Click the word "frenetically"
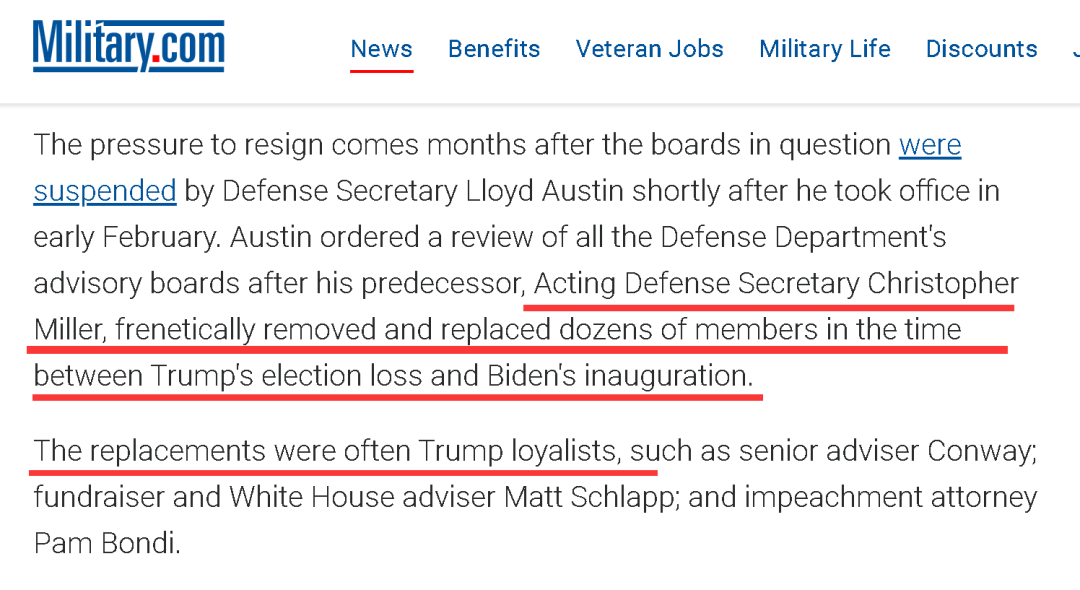The image size is (1080, 590). pyautogui.click(x=186, y=330)
